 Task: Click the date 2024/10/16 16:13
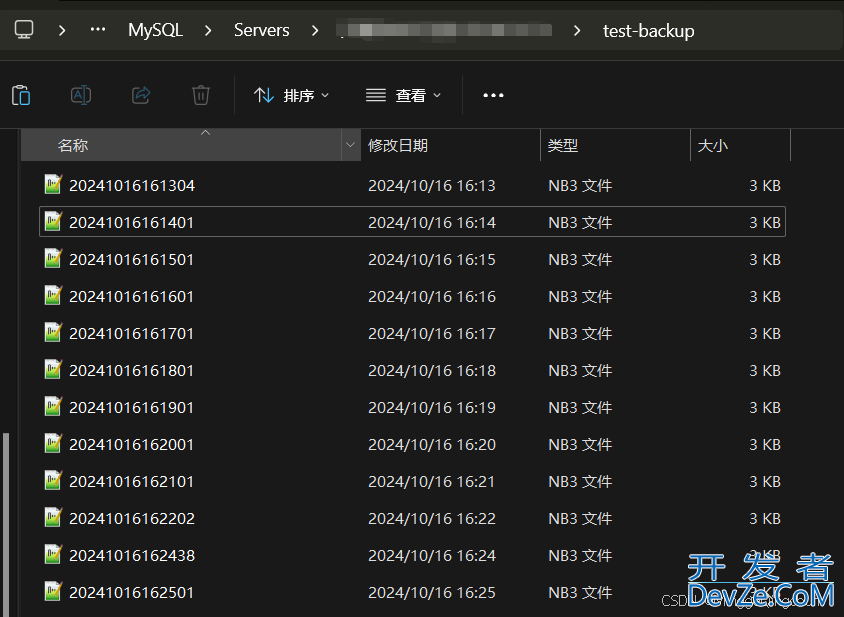[432, 186]
